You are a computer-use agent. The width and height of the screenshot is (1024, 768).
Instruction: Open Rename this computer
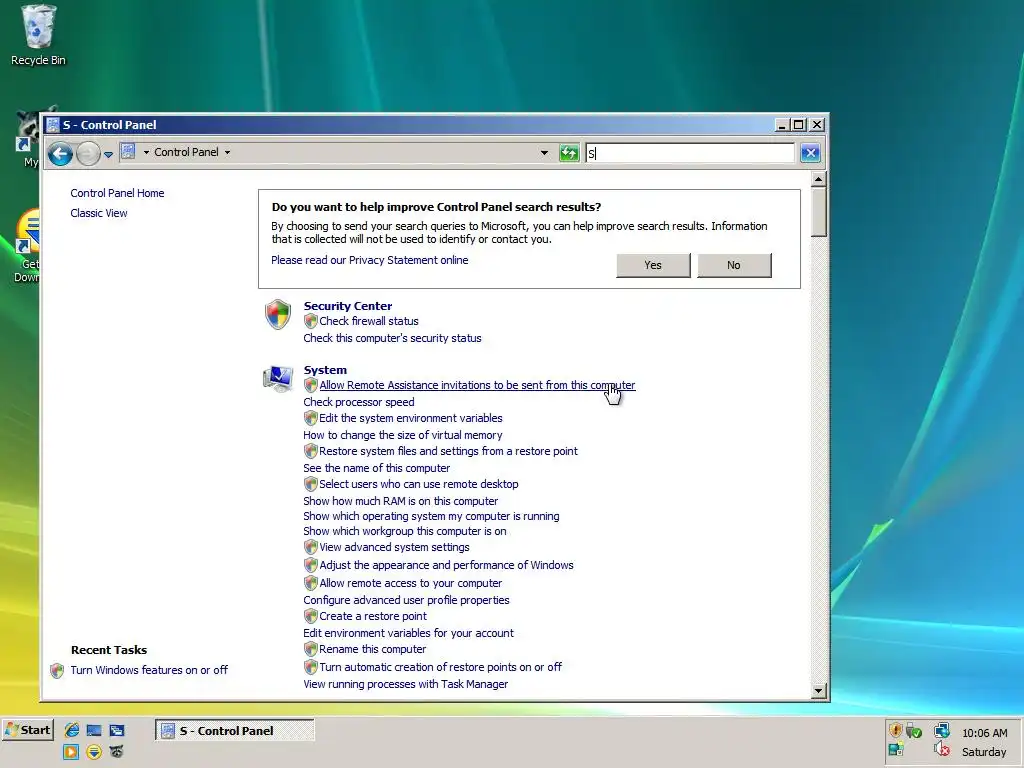pos(372,649)
